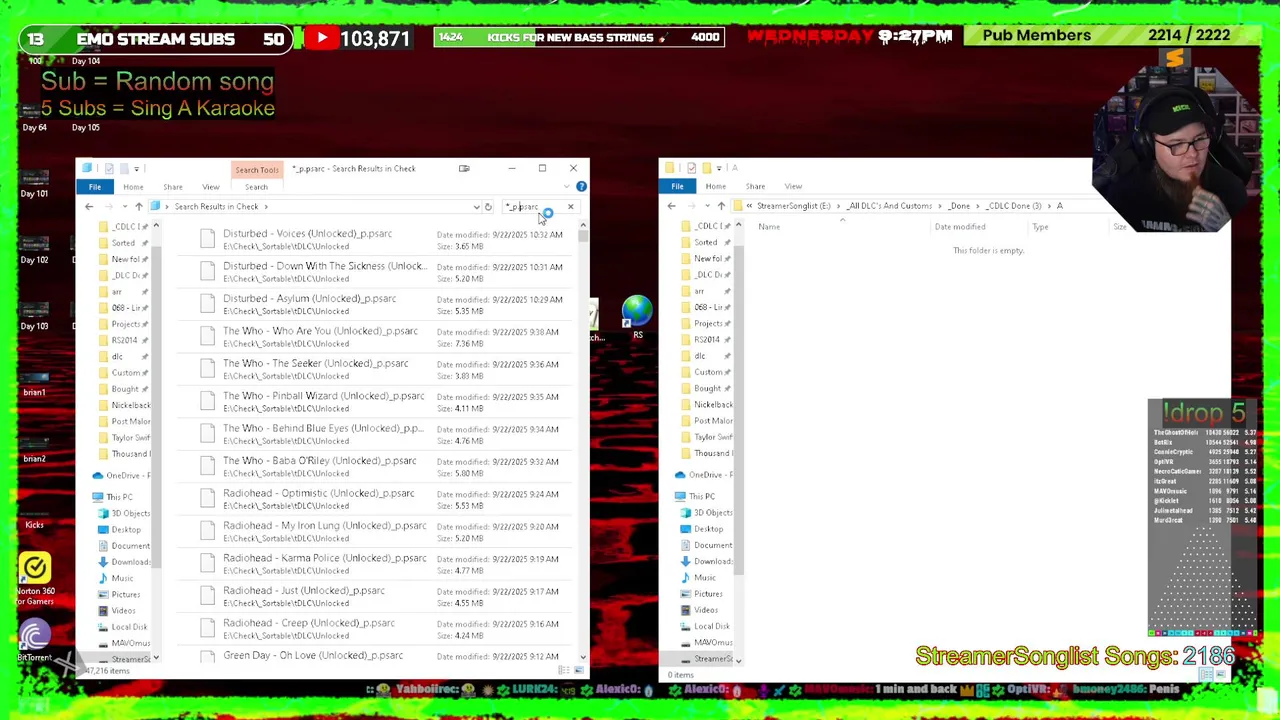
Task: Go back in the search results window
Action: point(89,206)
